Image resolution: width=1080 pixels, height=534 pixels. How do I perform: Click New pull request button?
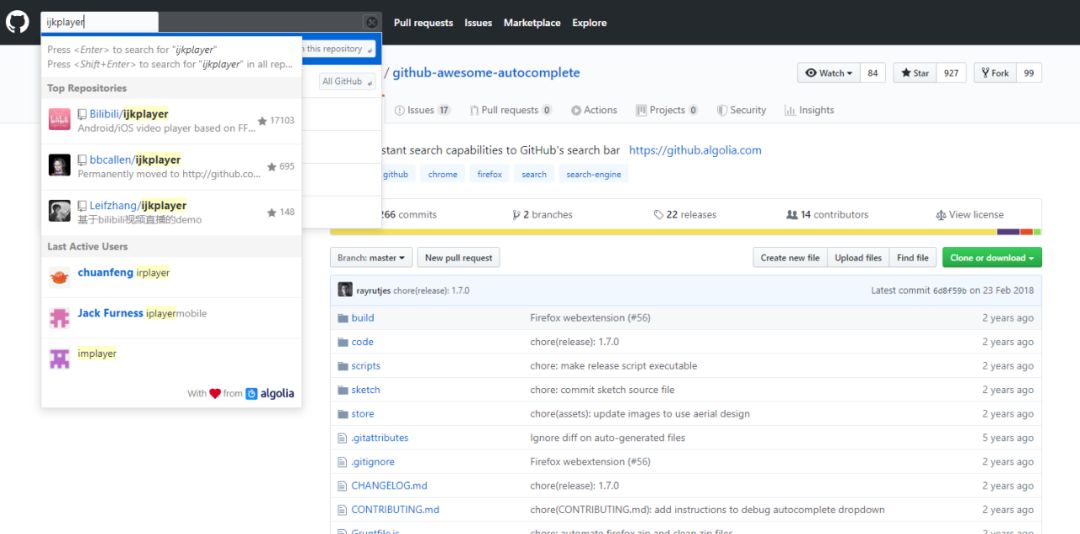[x=459, y=258]
